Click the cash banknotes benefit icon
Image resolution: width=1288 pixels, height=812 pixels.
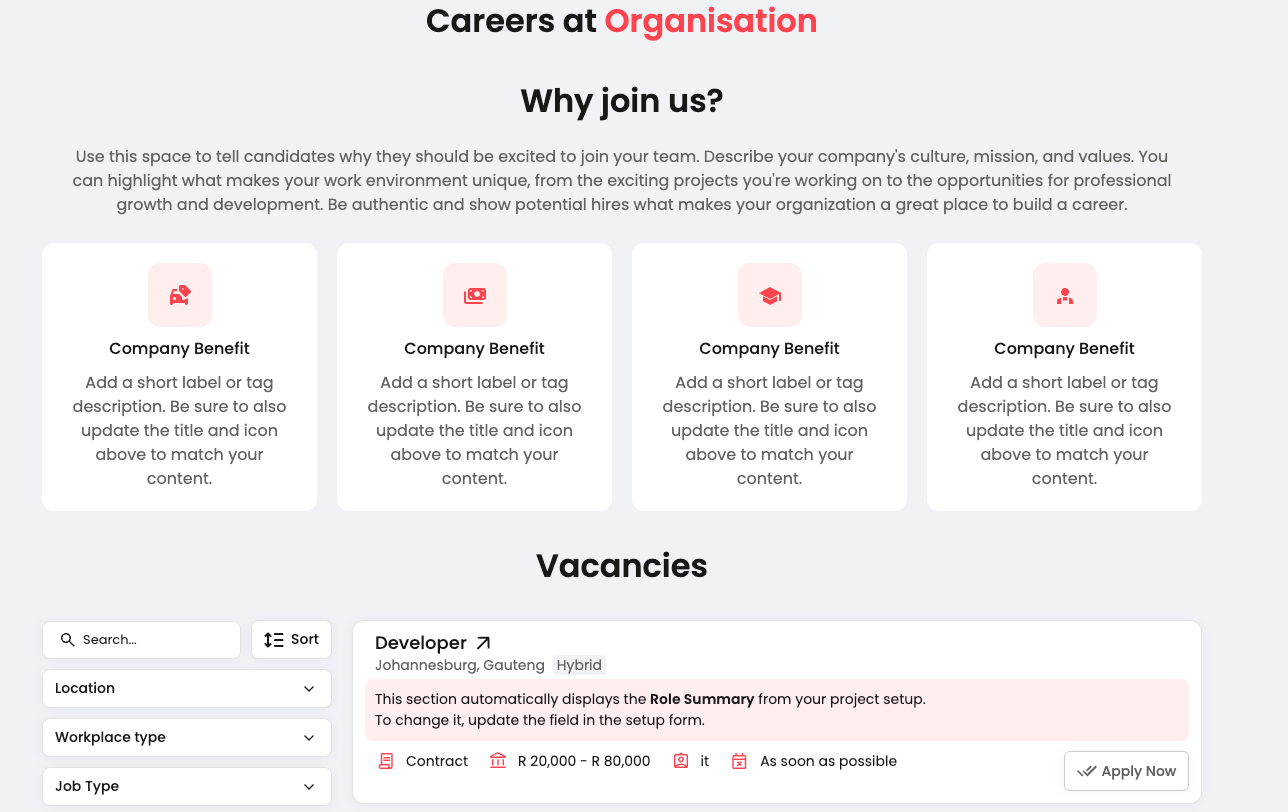[475, 295]
